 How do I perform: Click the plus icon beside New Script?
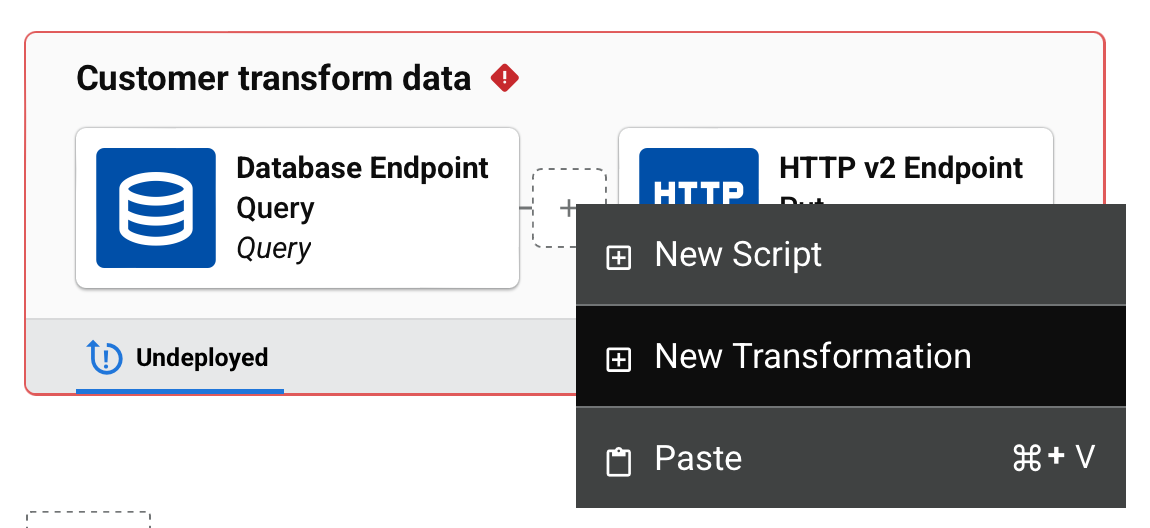pyautogui.click(x=619, y=258)
